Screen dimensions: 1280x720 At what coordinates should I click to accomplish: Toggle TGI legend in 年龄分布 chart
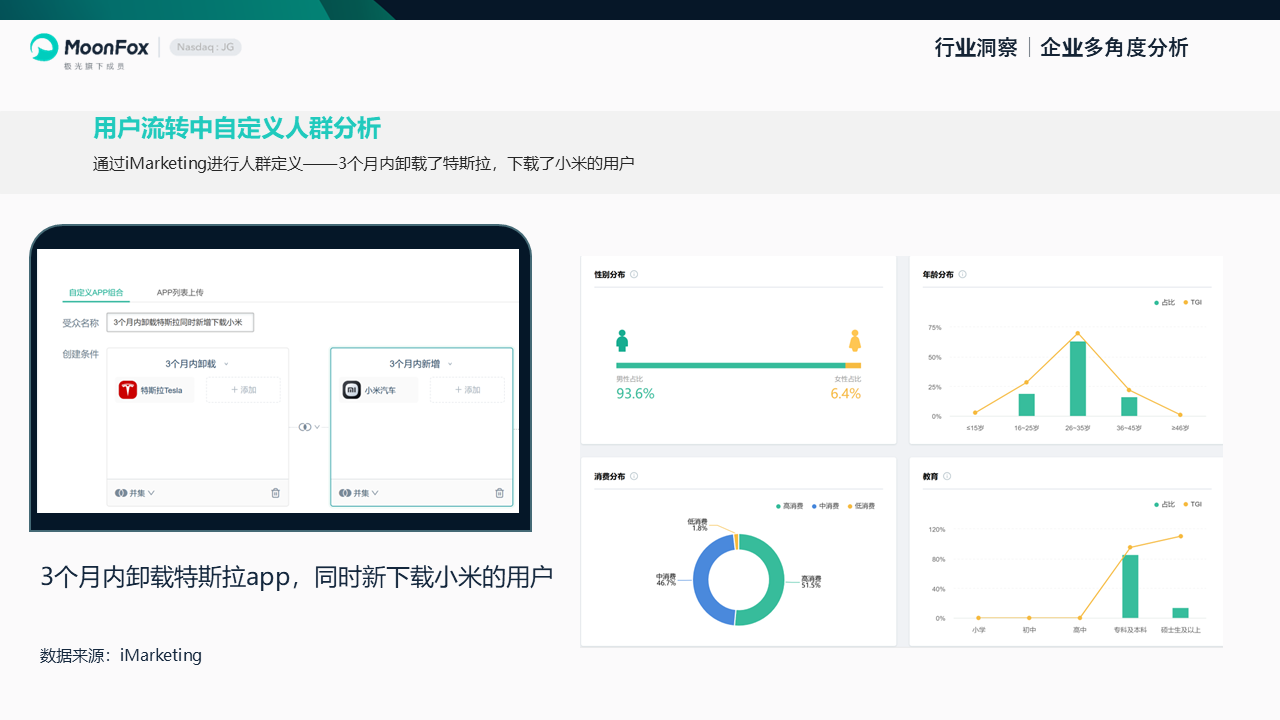(1192, 302)
